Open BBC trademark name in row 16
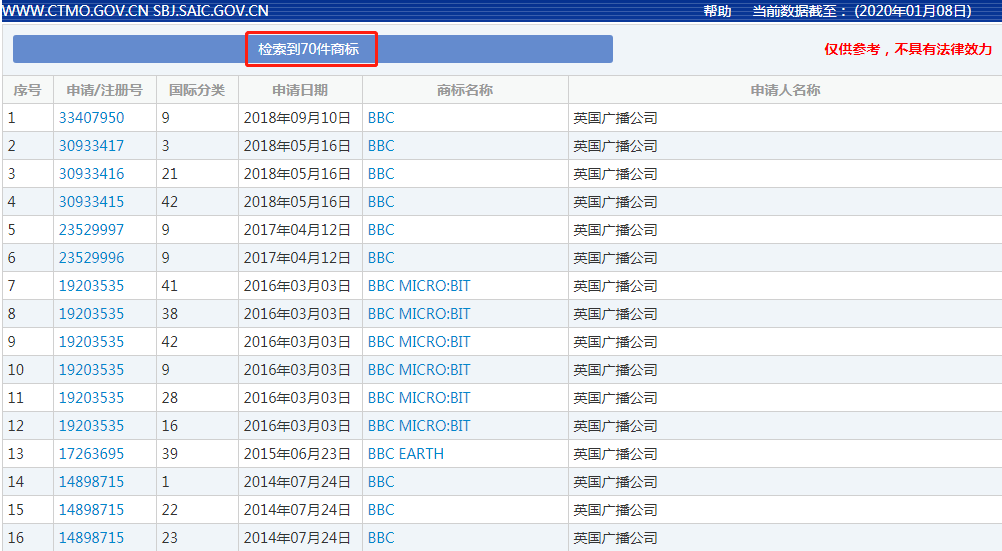Image resolution: width=1002 pixels, height=551 pixels. (381, 538)
